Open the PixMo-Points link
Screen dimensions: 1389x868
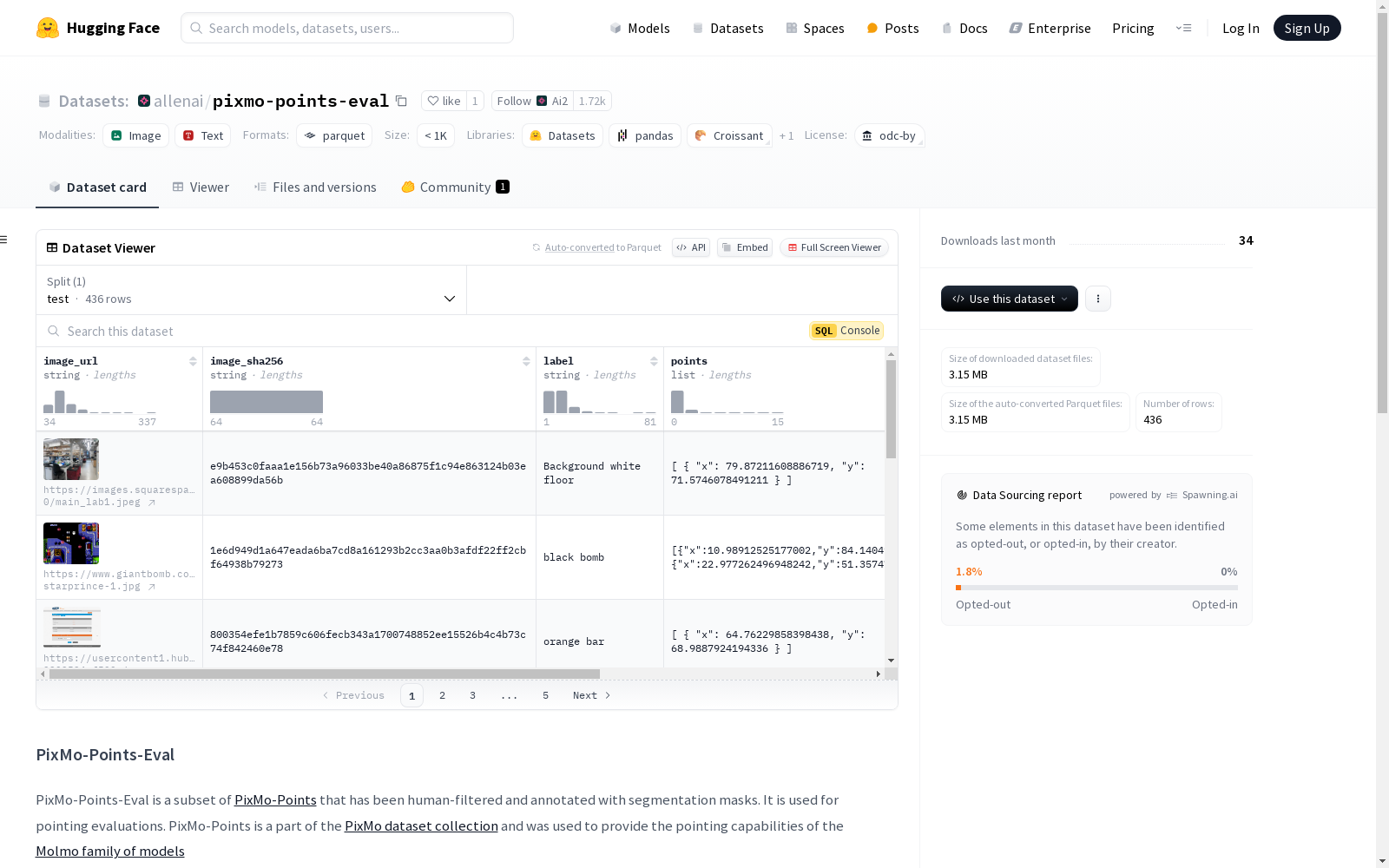[x=275, y=800]
